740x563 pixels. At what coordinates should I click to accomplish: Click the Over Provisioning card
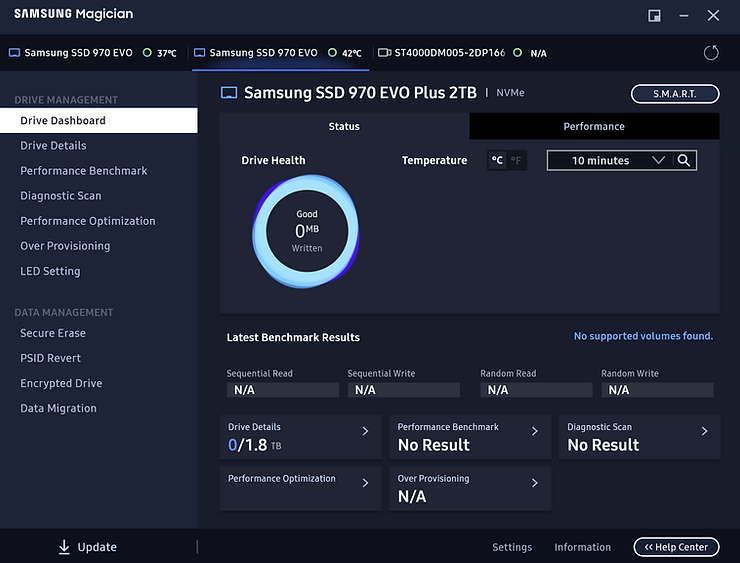(469, 488)
